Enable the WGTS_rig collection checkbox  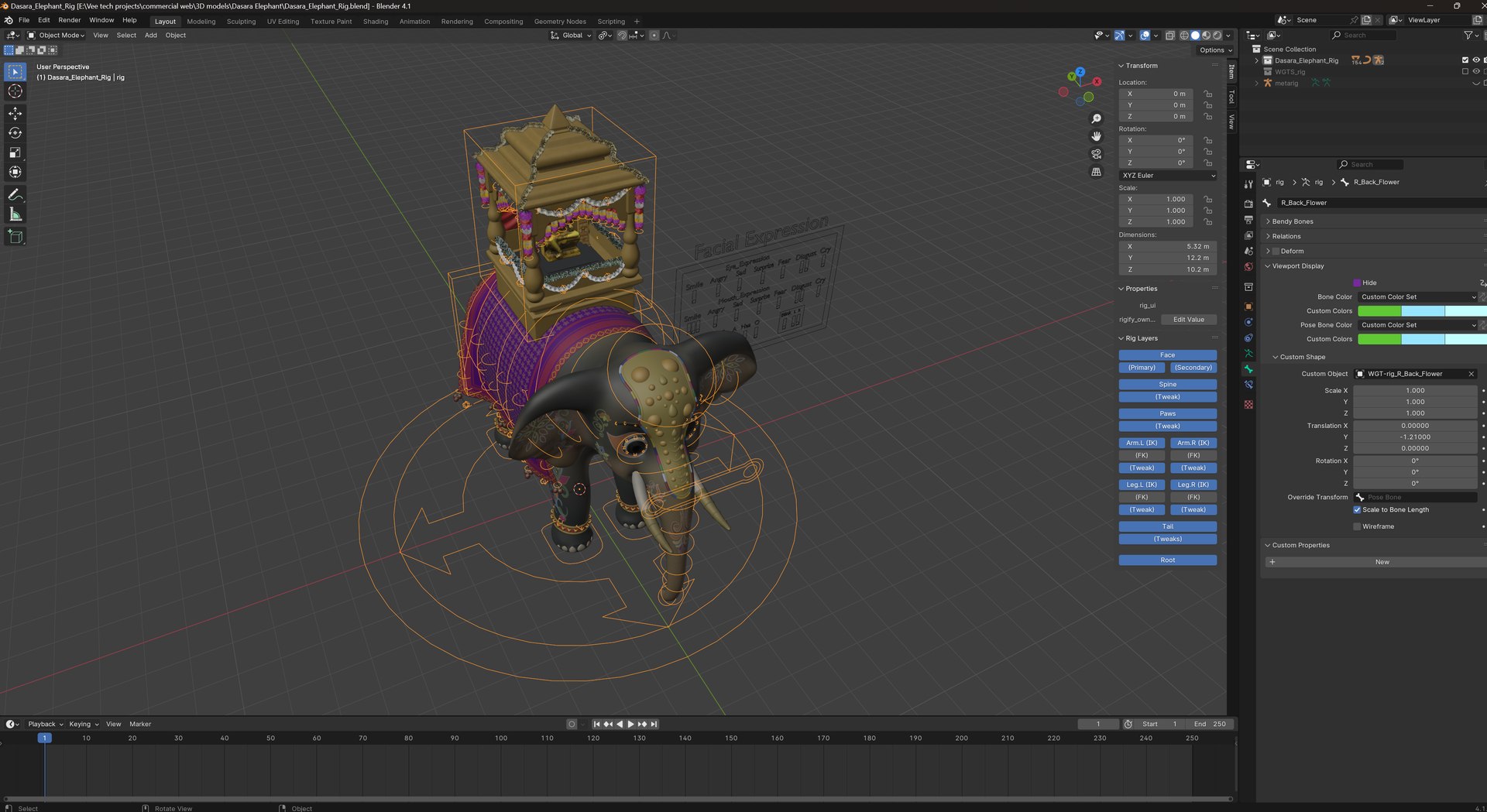pyautogui.click(x=1465, y=71)
